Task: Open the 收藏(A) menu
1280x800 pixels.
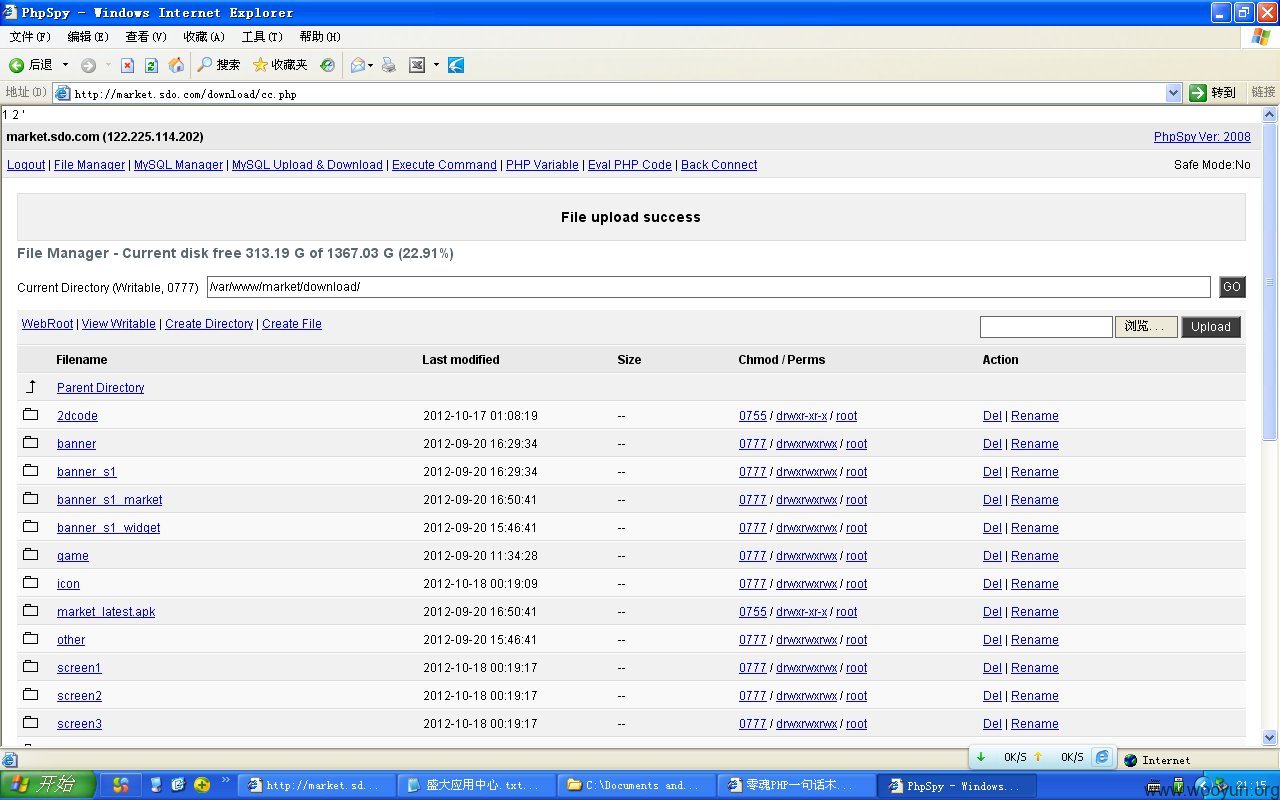Action: click(x=204, y=37)
